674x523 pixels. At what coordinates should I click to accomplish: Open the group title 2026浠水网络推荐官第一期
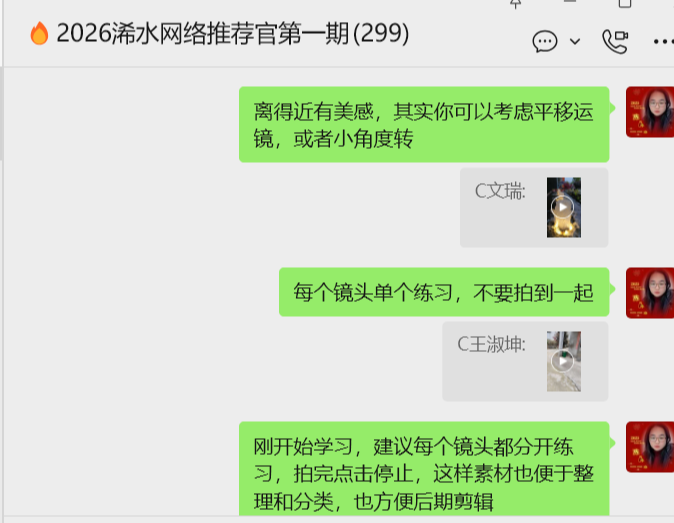coord(233,33)
